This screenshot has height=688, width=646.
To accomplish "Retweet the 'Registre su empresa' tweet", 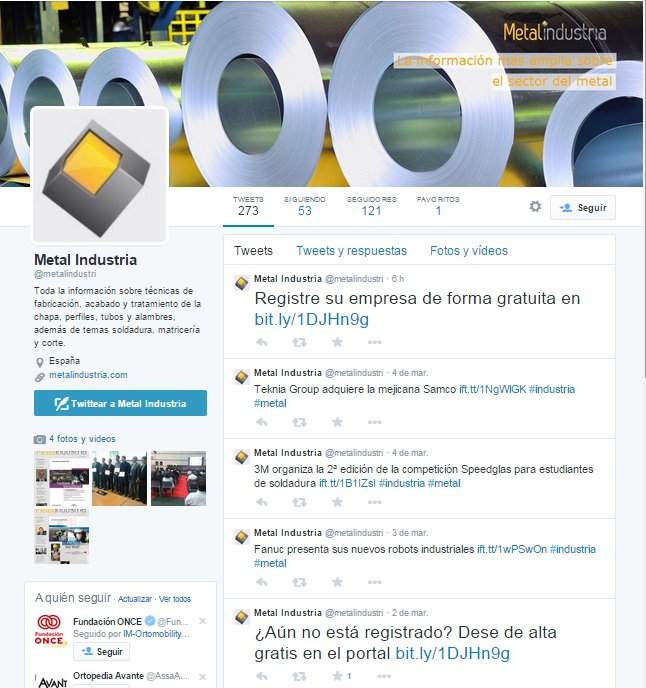I will 299,342.
